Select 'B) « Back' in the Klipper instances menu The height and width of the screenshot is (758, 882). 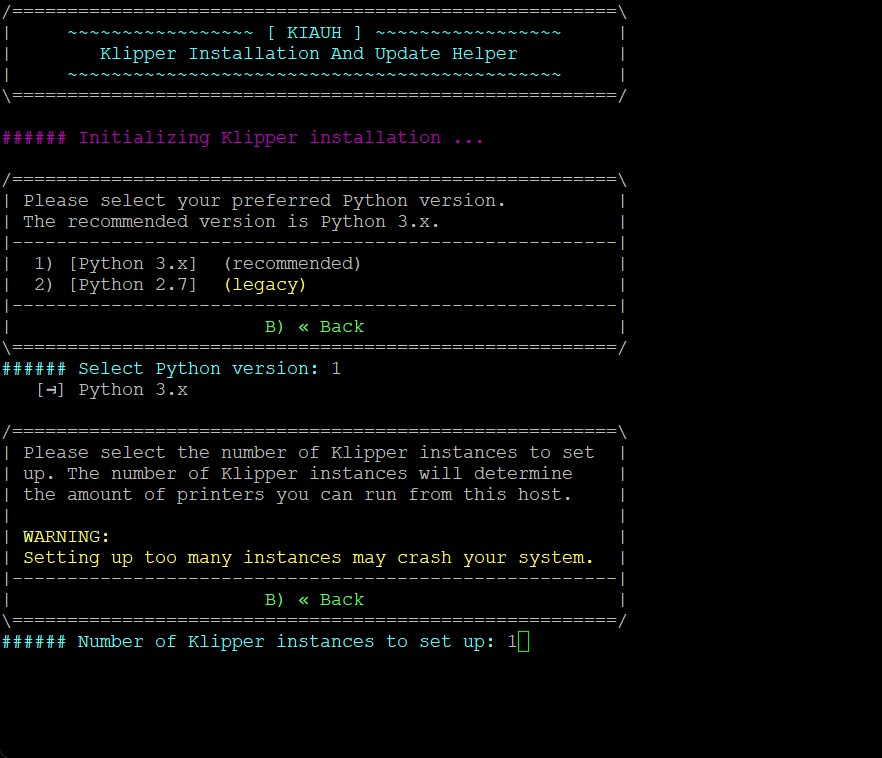pos(314,600)
